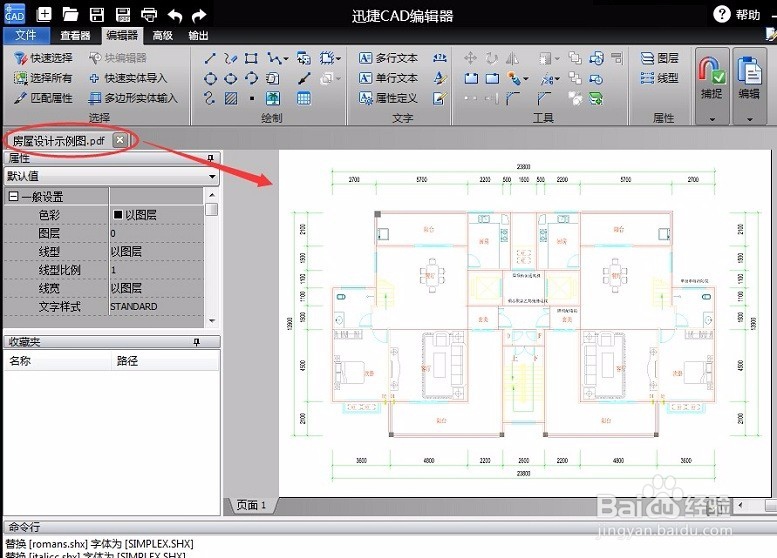Click the Redo arrow
Image resolution: width=777 pixels, height=558 pixels.
[199, 15]
